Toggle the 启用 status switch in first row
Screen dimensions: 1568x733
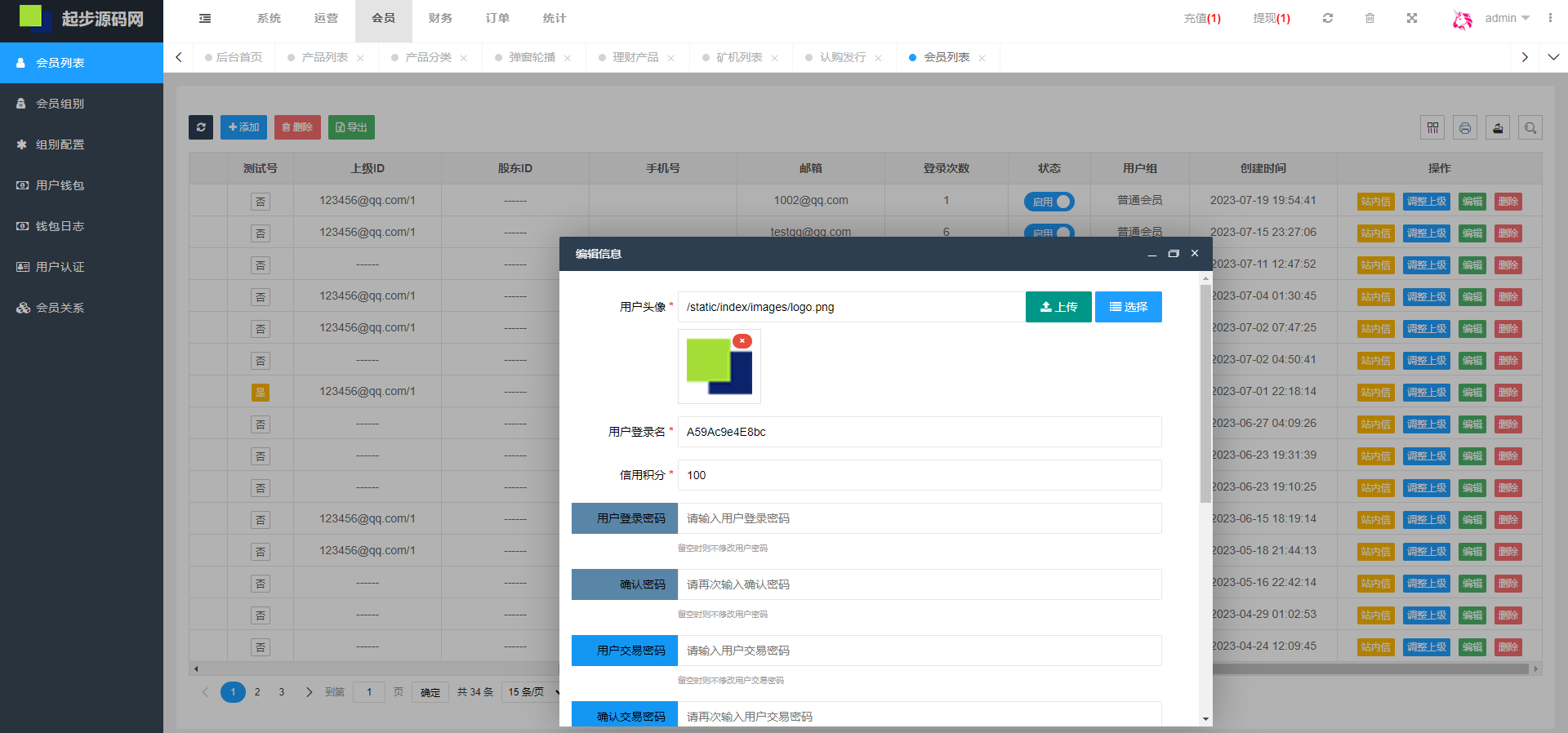[x=1049, y=202]
